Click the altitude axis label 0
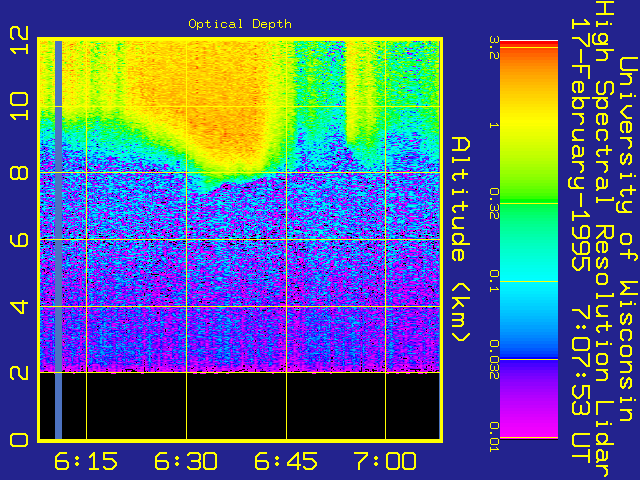This screenshot has height=480, width=640. (x=19, y=440)
